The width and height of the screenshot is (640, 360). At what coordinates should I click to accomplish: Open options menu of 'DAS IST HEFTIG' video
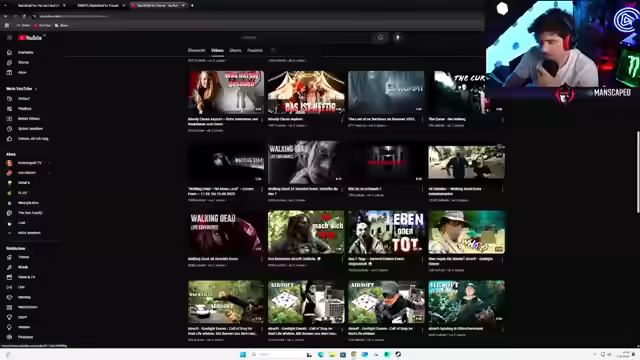click(x=342, y=120)
